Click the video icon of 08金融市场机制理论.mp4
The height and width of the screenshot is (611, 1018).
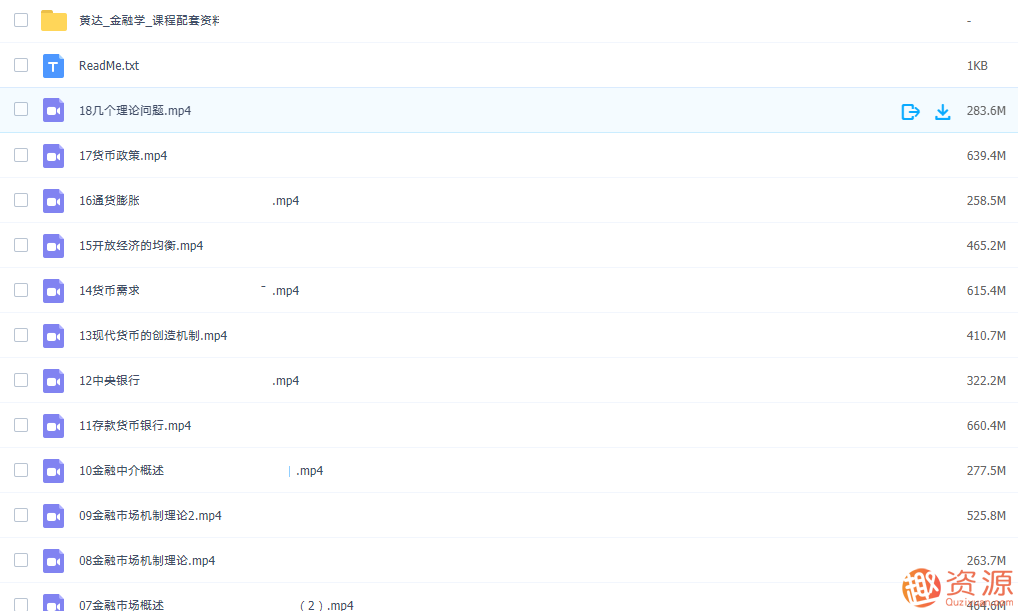[x=53, y=561]
